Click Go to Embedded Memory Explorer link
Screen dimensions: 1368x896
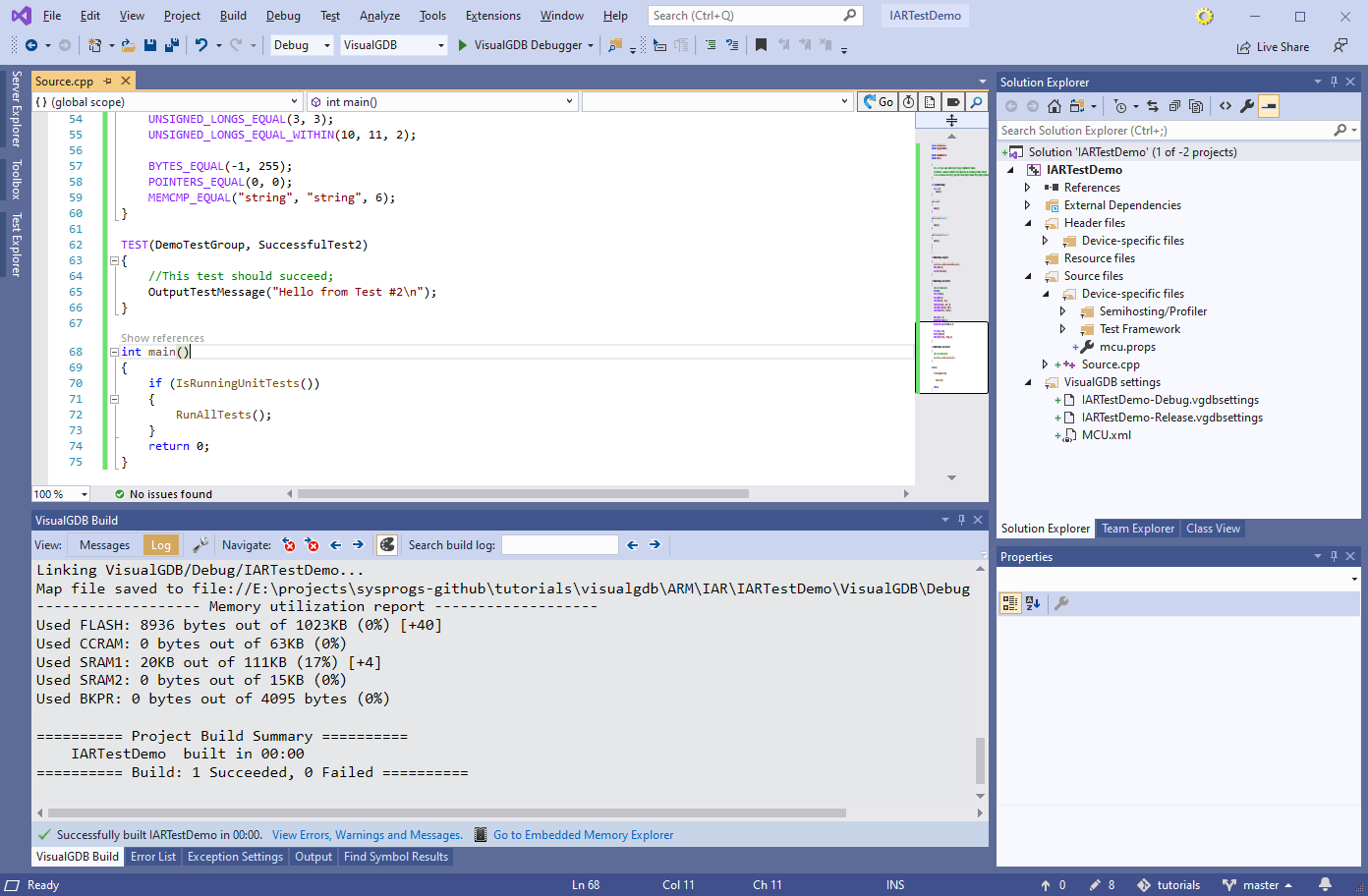click(583, 835)
